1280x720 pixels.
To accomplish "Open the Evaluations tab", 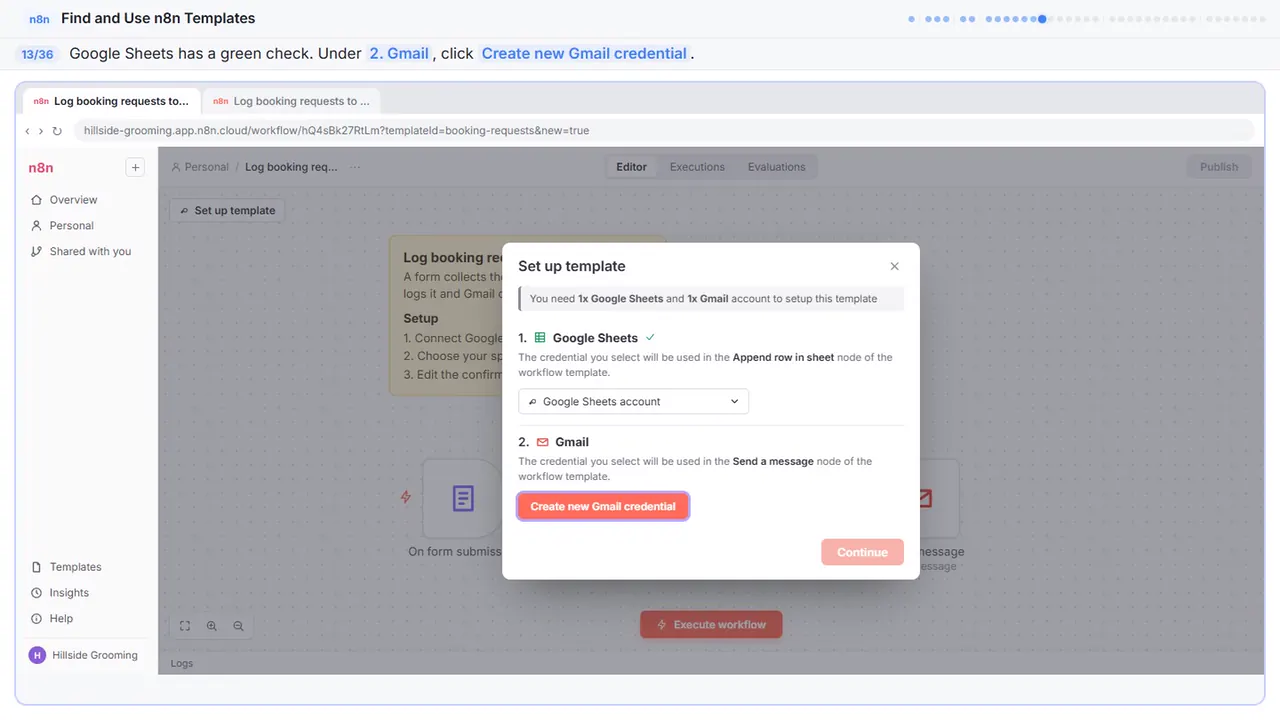I will (776, 167).
